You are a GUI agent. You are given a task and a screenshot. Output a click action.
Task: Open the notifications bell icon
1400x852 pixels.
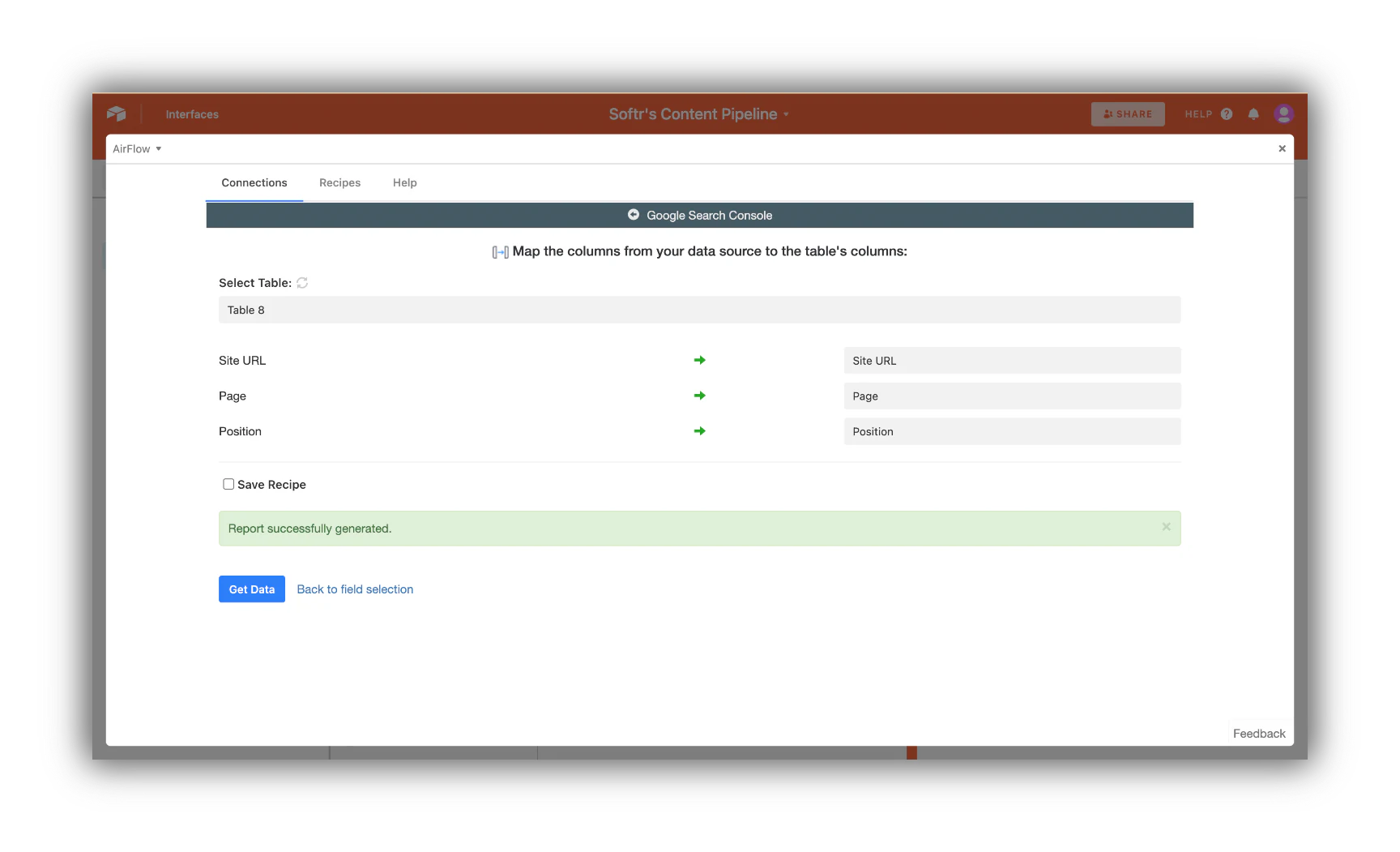point(1253,114)
